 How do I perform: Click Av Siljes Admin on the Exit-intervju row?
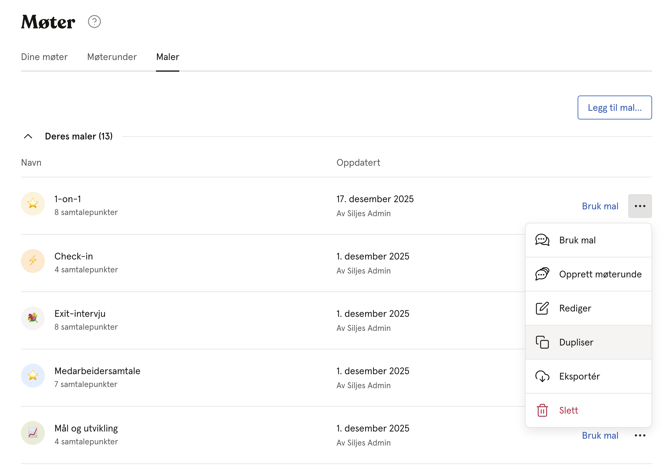point(364,328)
